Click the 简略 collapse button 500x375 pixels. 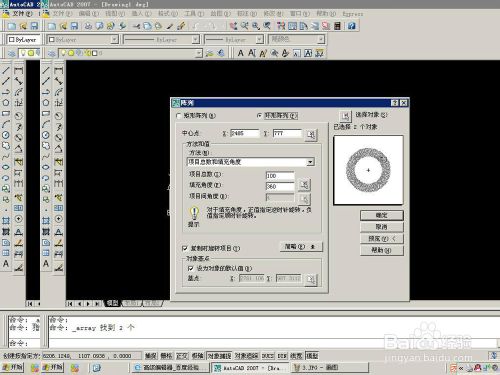[x=301, y=247]
